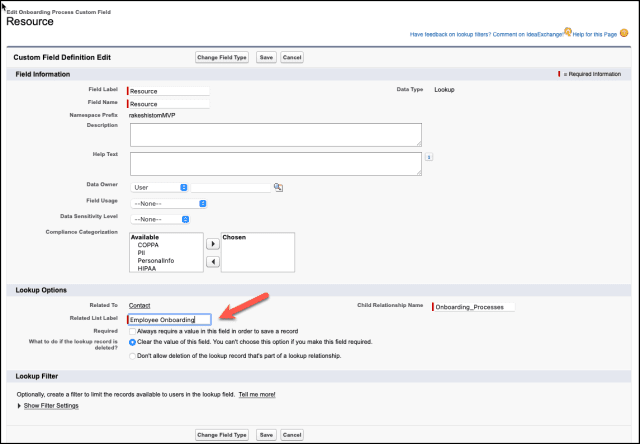Open the 'Tell me more!' link
This screenshot has width=640, height=444.
[257, 394]
